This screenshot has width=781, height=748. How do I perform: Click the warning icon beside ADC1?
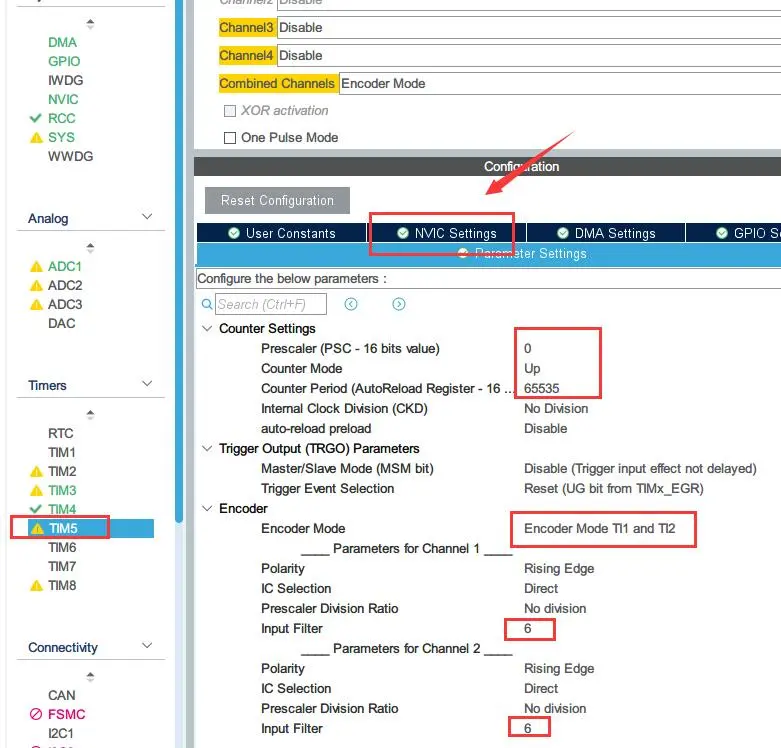coord(37,267)
